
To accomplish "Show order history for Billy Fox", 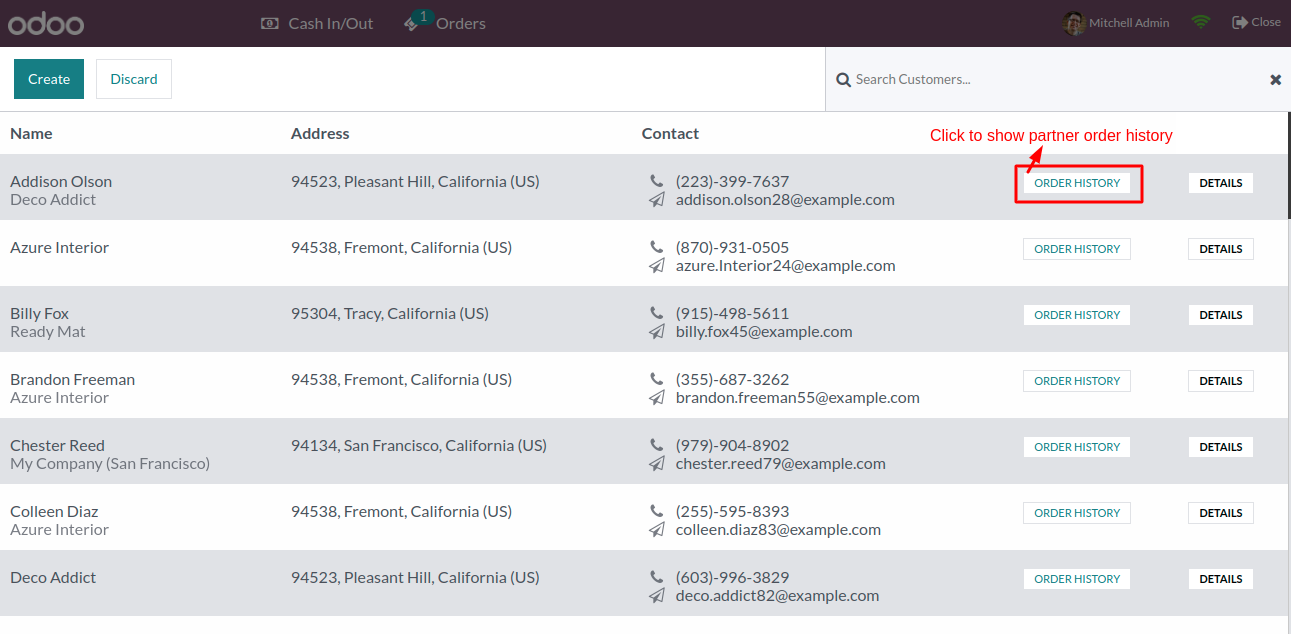I will 1077,315.
